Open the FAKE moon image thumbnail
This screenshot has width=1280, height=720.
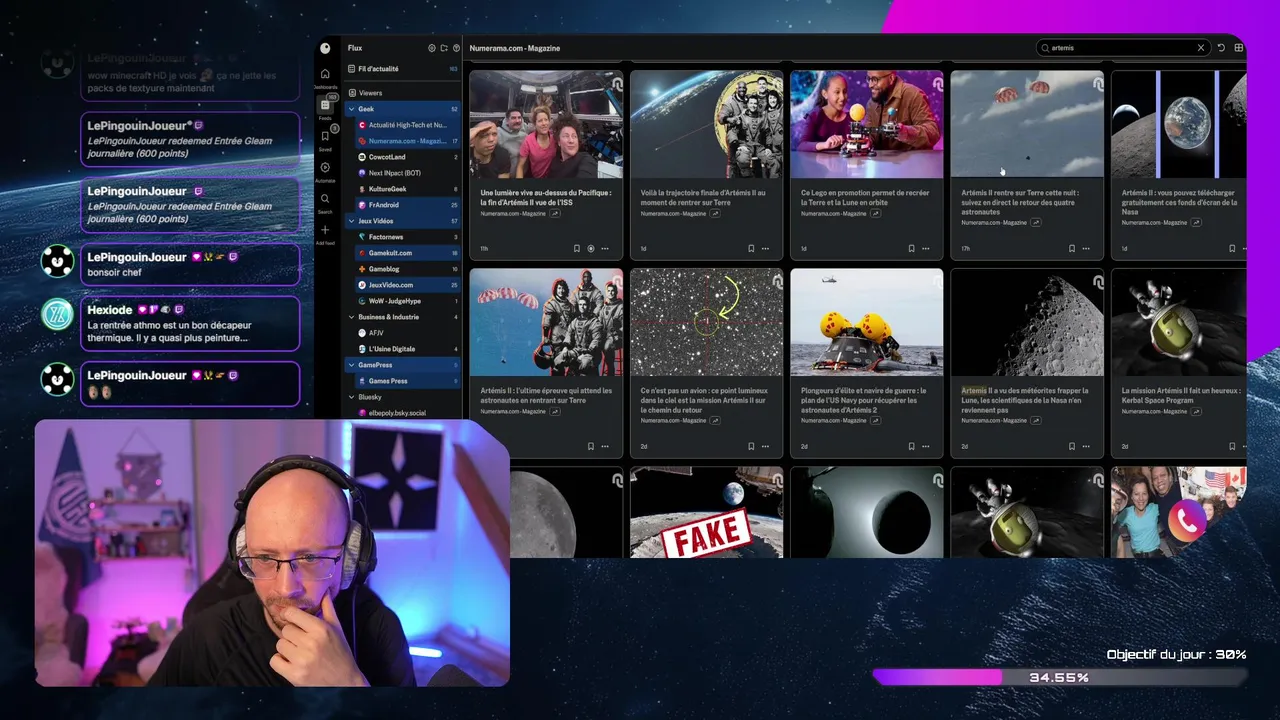(x=707, y=513)
